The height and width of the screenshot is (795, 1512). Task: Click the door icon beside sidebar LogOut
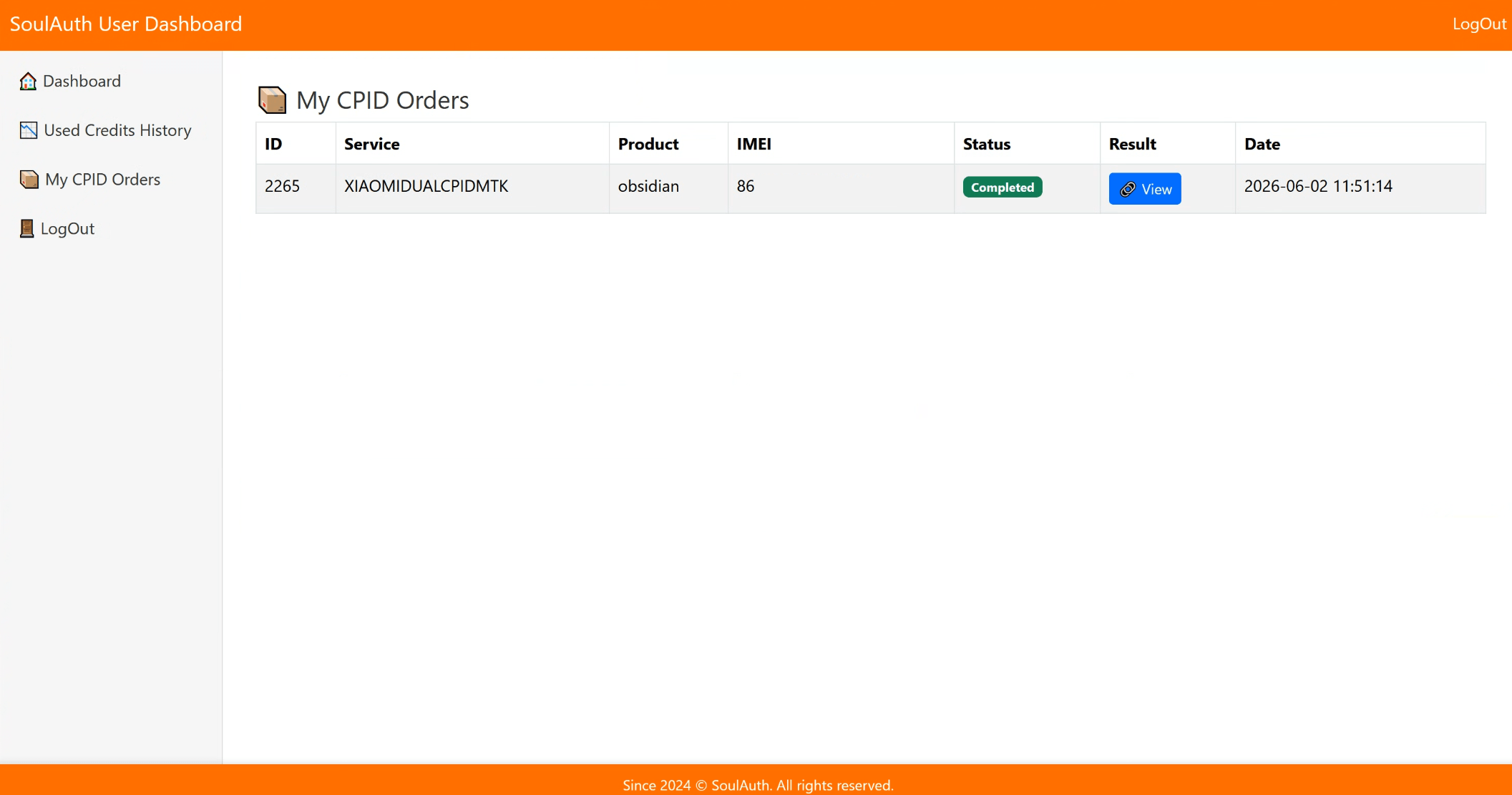tap(26, 228)
